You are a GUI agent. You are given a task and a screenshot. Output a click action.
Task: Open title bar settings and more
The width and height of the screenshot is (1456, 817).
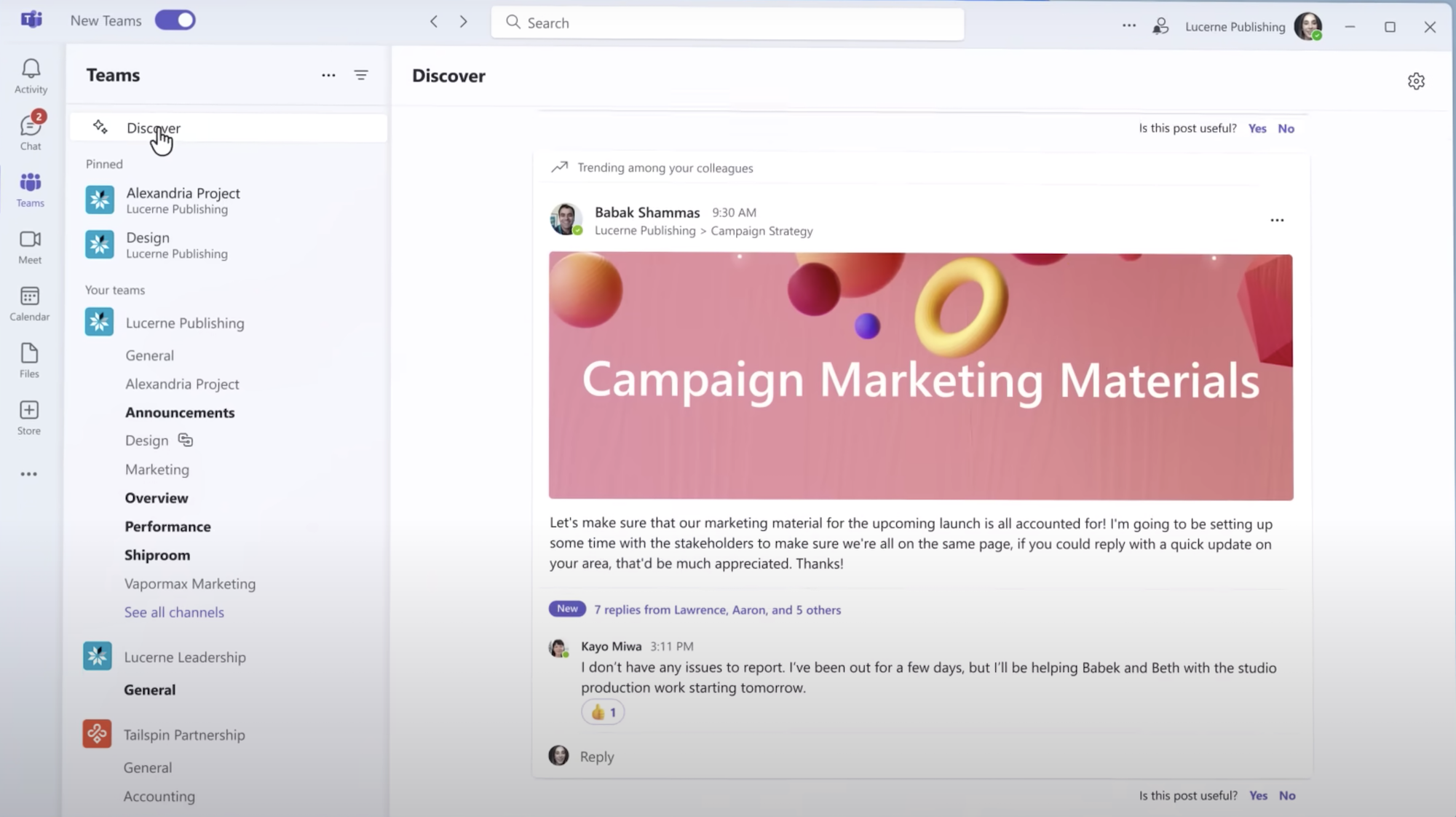(1129, 25)
